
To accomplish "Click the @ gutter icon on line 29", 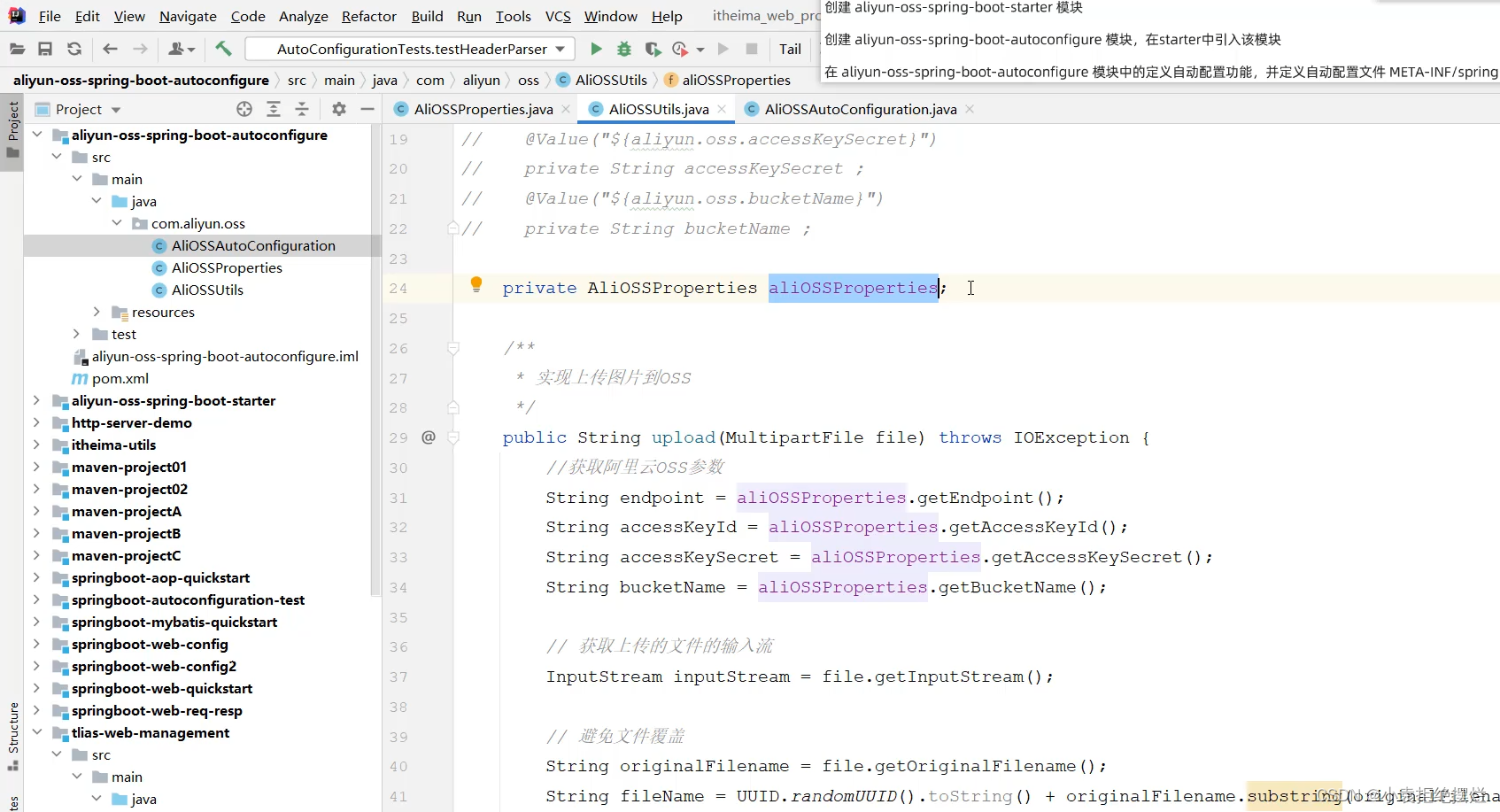I will pos(429,437).
